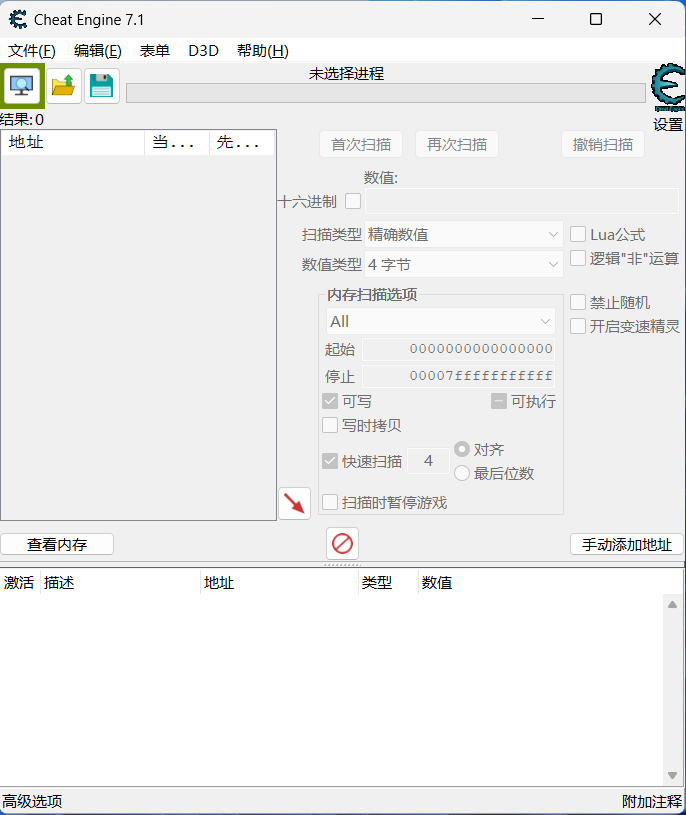
Task: Select the 对齐 radio button
Action: tap(462, 449)
